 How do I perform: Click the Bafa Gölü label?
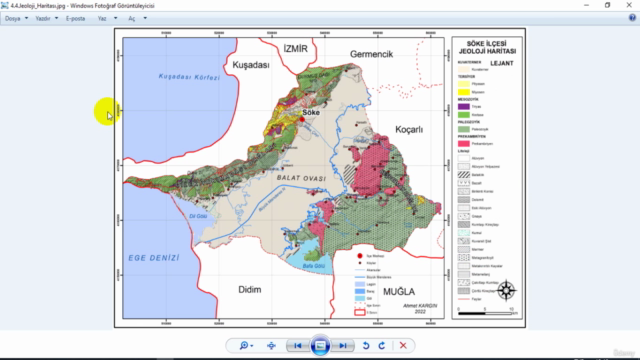tap(313, 266)
